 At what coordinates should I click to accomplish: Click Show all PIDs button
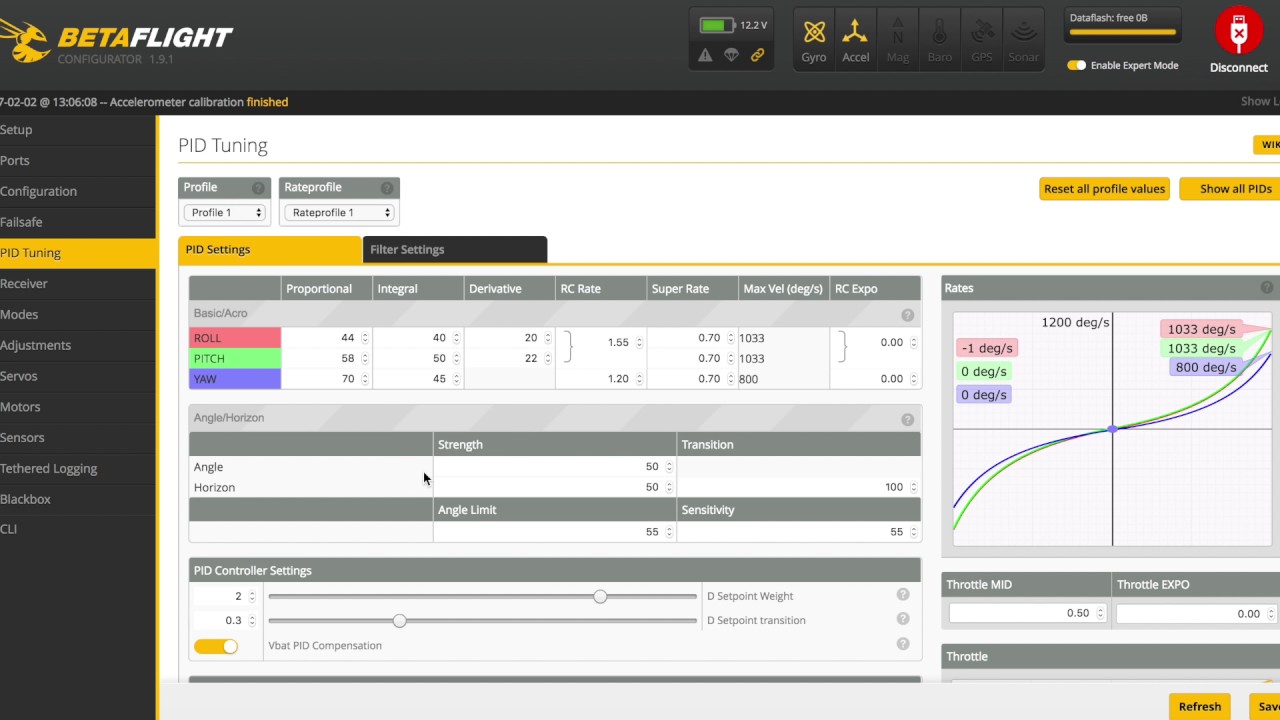pyautogui.click(x=1232, y=189)
